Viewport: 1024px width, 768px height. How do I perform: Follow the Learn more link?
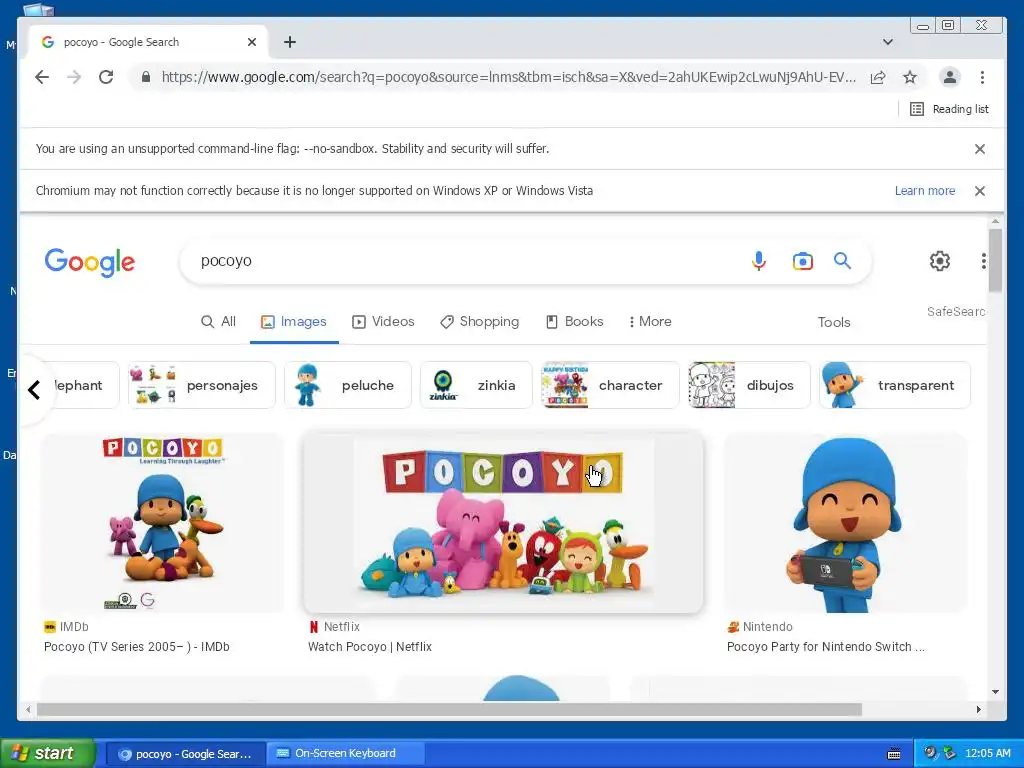tap(925, 191)
